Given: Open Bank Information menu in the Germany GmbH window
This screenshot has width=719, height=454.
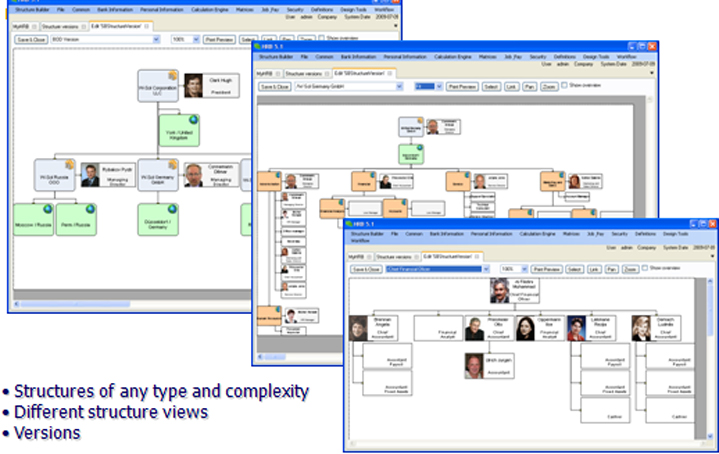Looking at the screenshot, I should (x=358, y=57).
